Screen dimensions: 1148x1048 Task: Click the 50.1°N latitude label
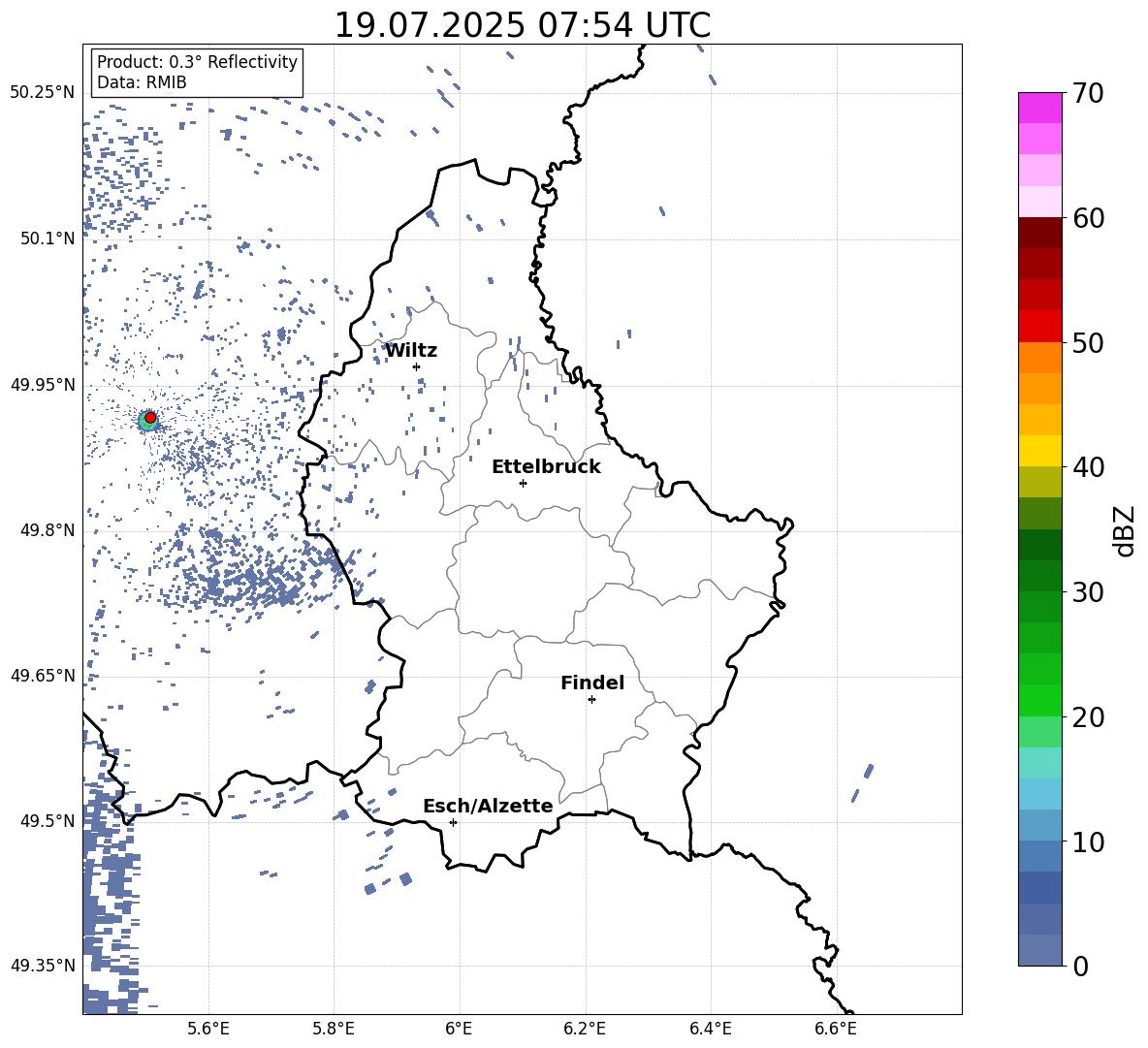(x=48, y=238)
